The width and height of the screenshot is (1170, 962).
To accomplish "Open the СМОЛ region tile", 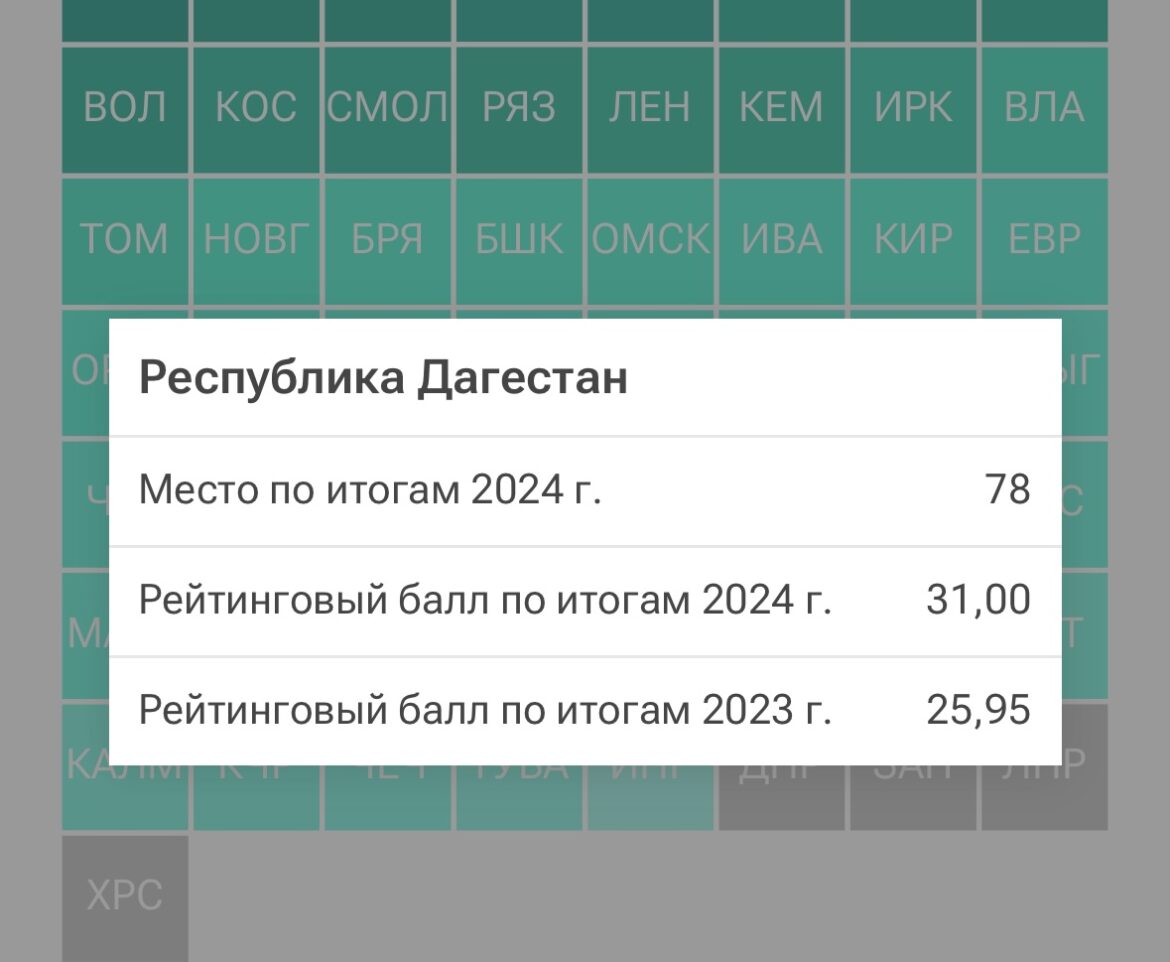I will pos(388,109).
